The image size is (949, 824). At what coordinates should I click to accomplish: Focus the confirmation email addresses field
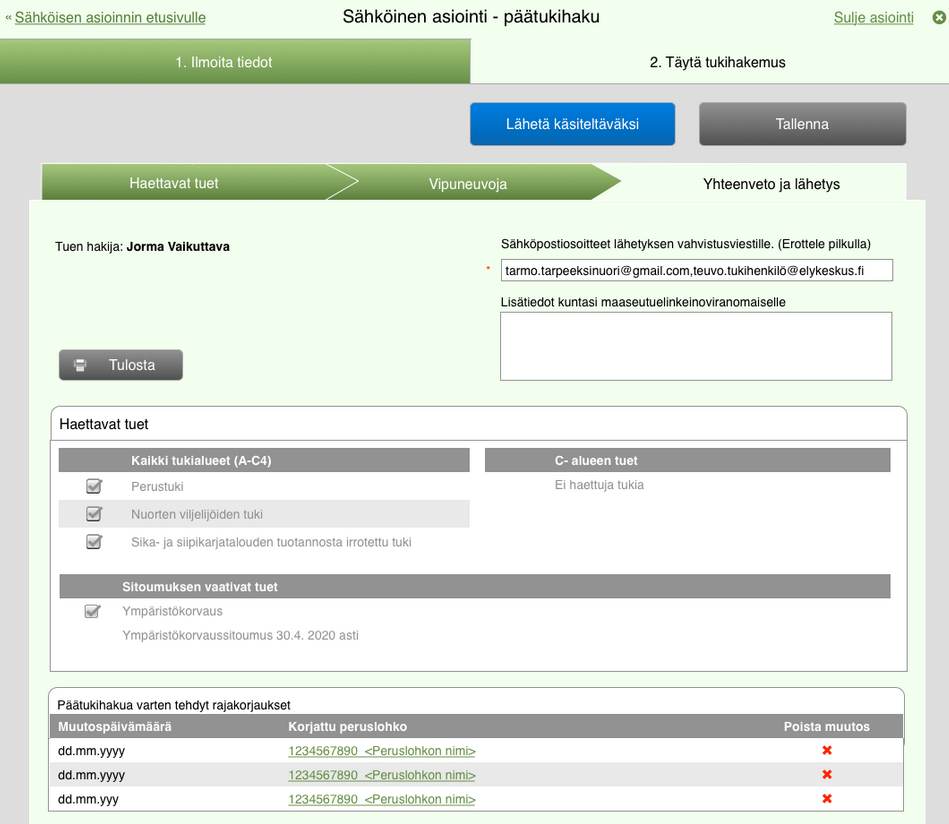tap(696, 270)
